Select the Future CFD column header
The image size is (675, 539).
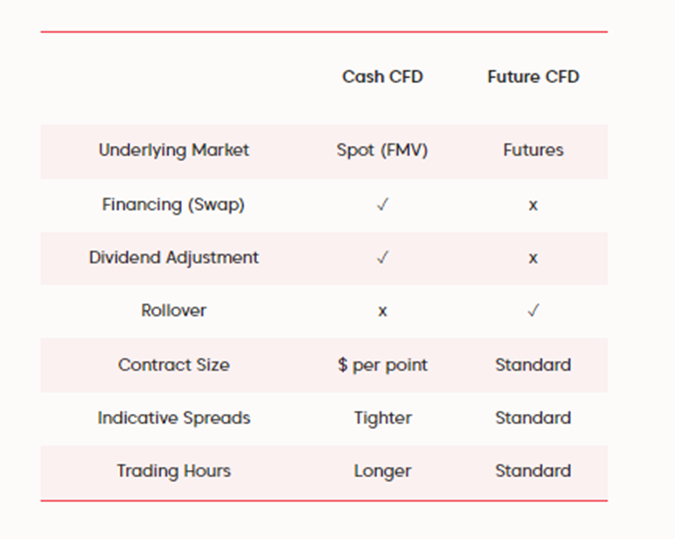click(533, 77)
